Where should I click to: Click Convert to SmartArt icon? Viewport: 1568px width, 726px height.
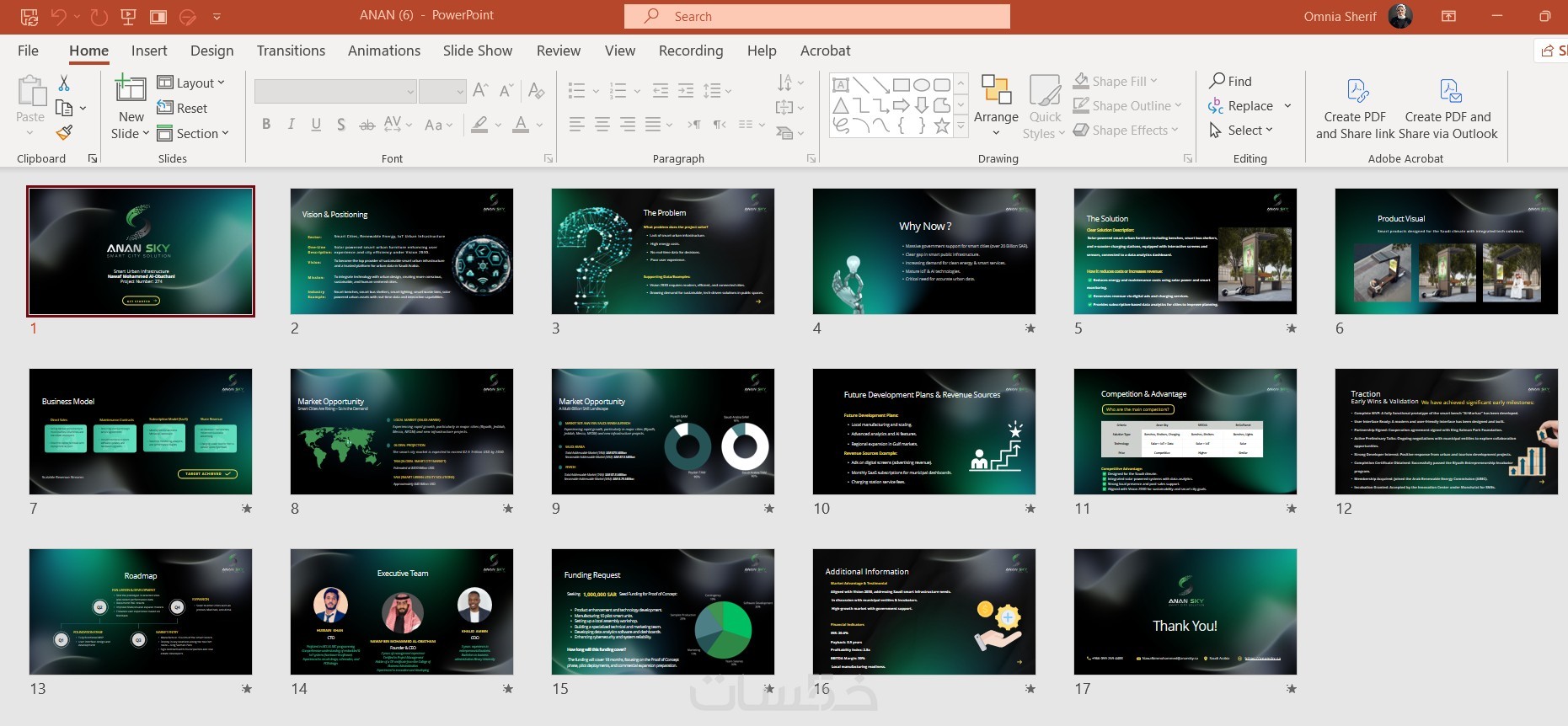tap(785, 132)
